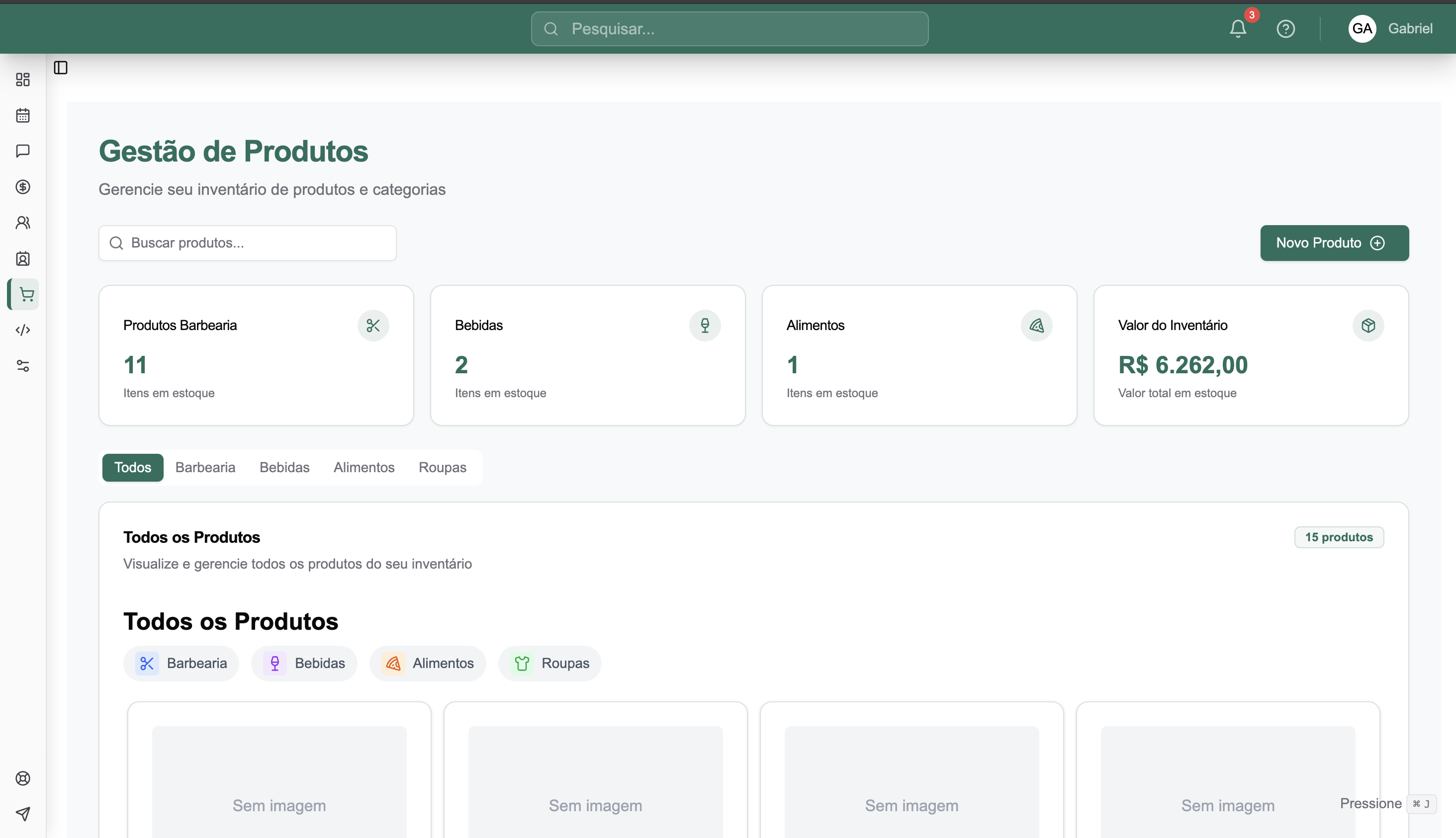The height and width of the screenshot is (838, 1456).
Task: Click the notifications bell icon
Action: 1237,29
